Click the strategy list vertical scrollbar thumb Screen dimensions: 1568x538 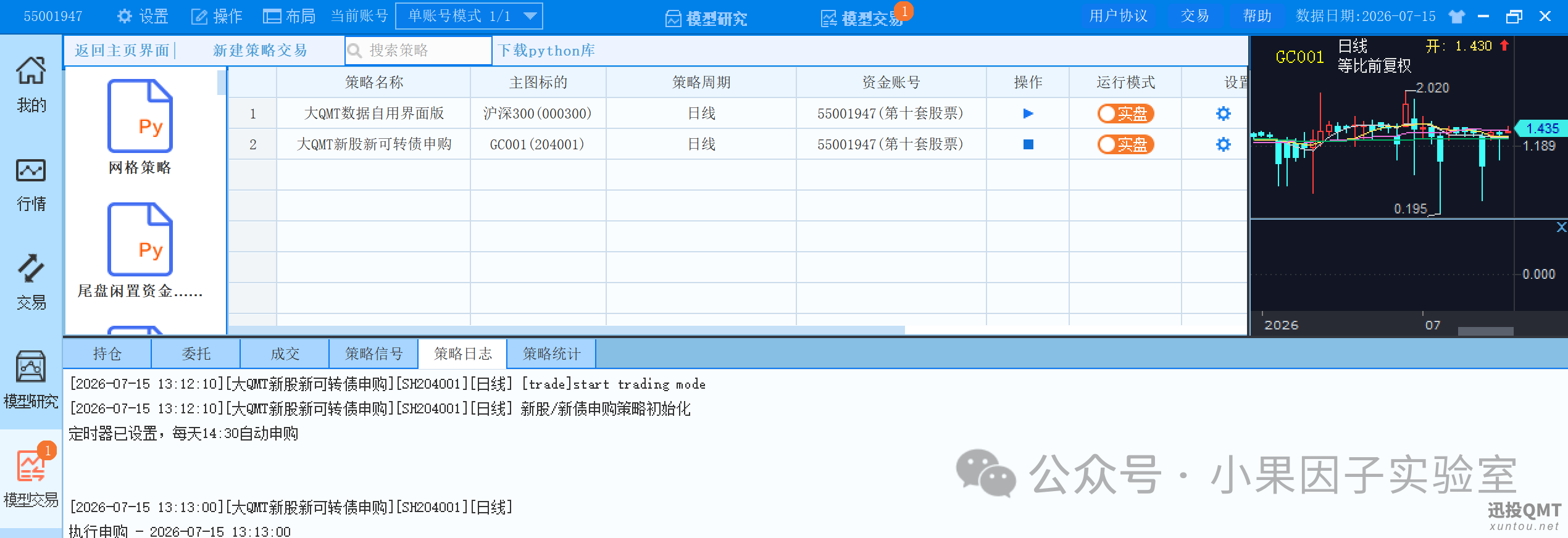coord(221,82)
